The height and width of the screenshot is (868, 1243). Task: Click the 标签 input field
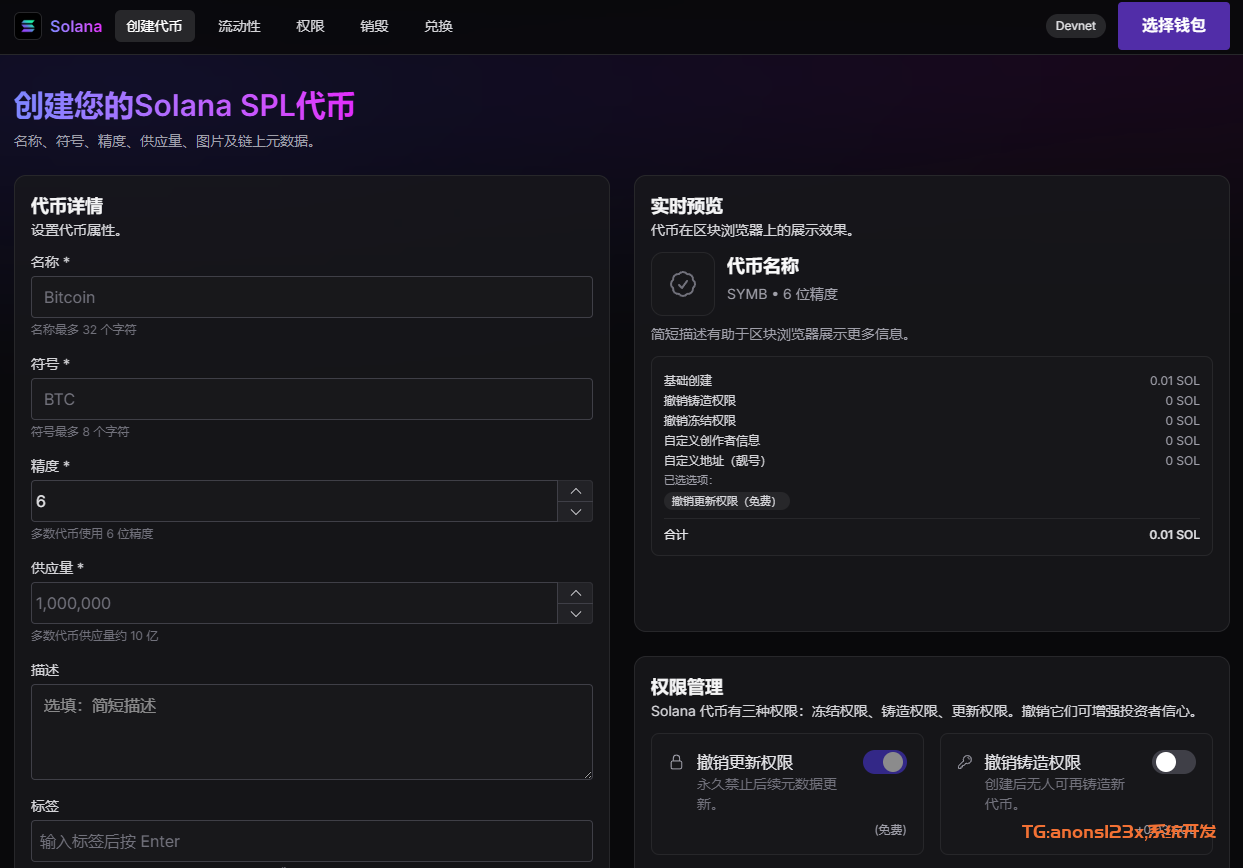(x=311, y=841)
